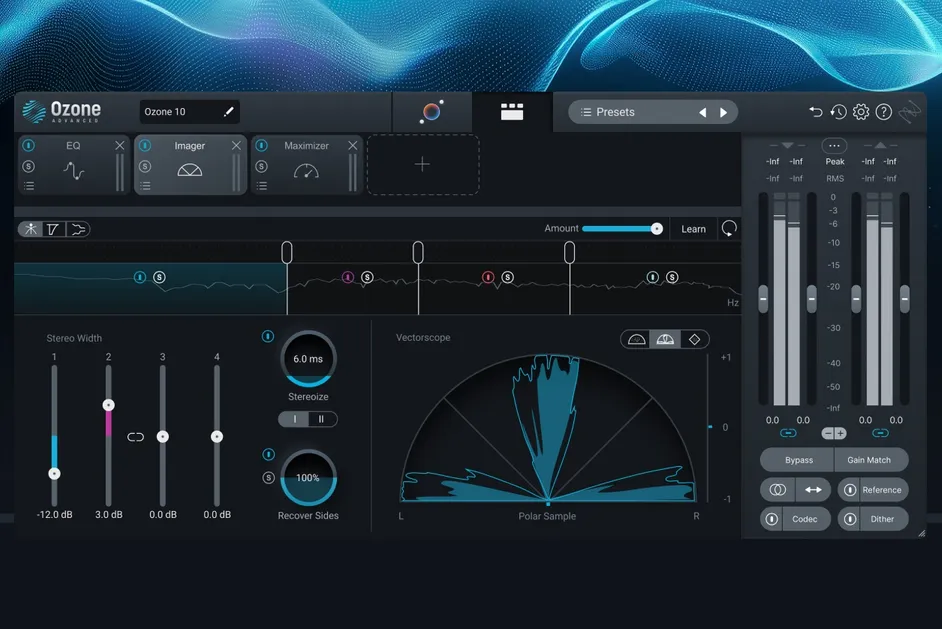Open the Master Assistant orb icon

431,112
